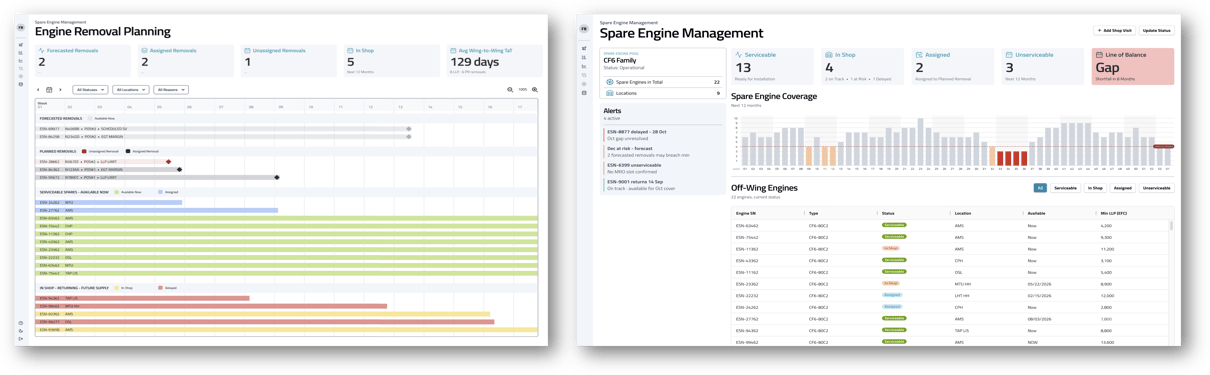Click the In Shop card icon in Removal Planning
Screen dimensions: 1210x375
click(x=350, y=50)
